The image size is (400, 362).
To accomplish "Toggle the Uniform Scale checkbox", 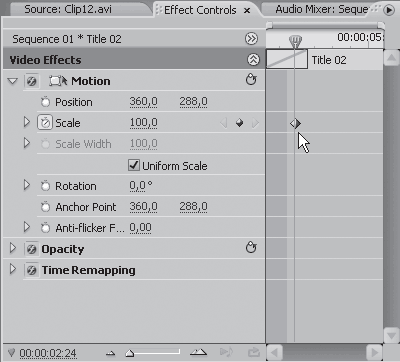I will coord(134,165).
